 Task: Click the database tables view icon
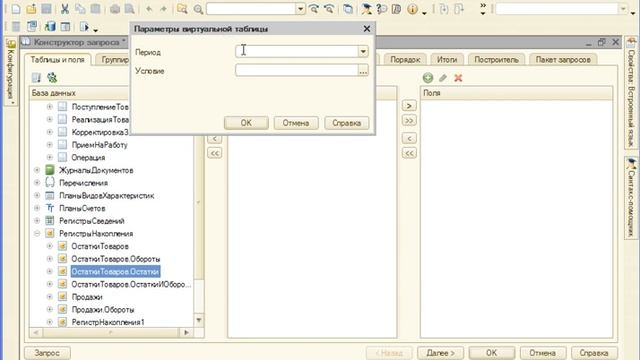tap(36, 78)
